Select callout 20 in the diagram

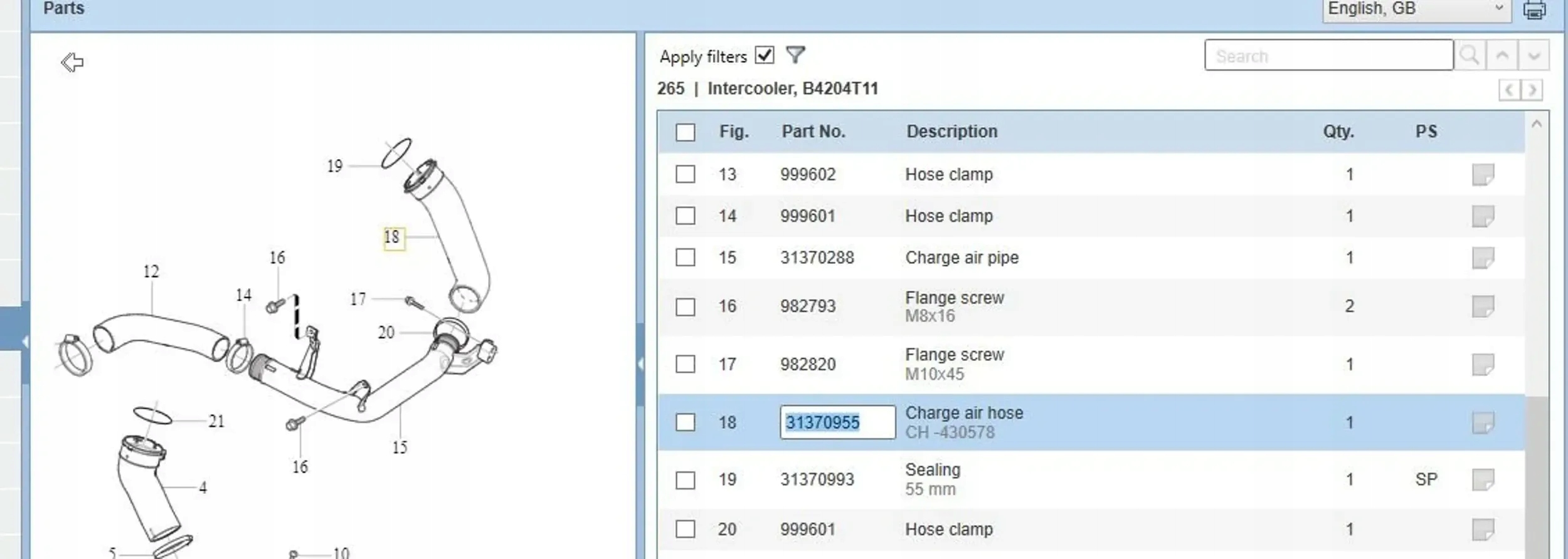386,332
